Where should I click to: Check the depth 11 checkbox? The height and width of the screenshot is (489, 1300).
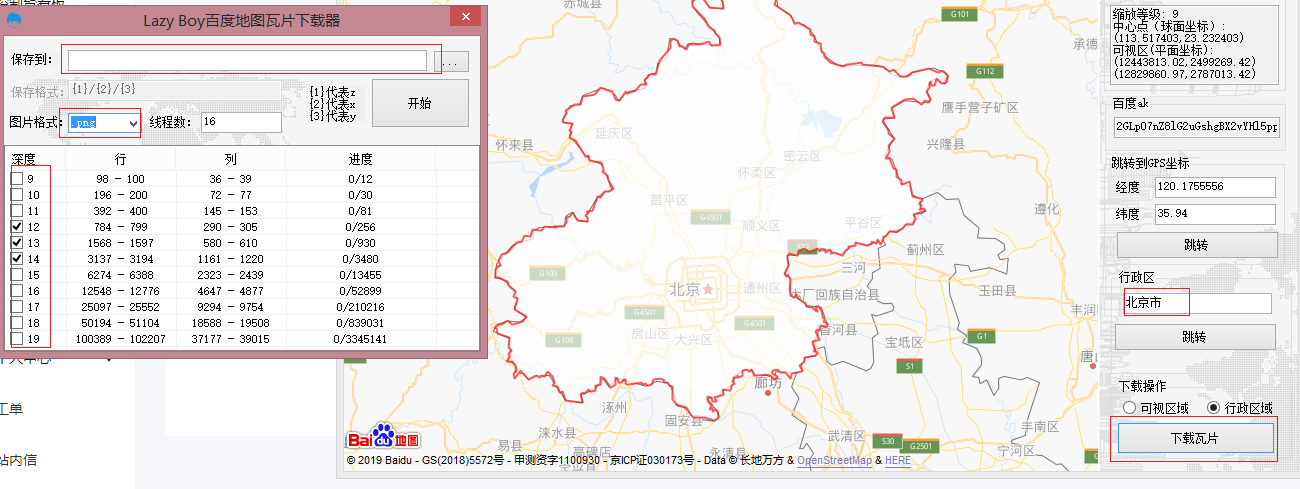18,210
